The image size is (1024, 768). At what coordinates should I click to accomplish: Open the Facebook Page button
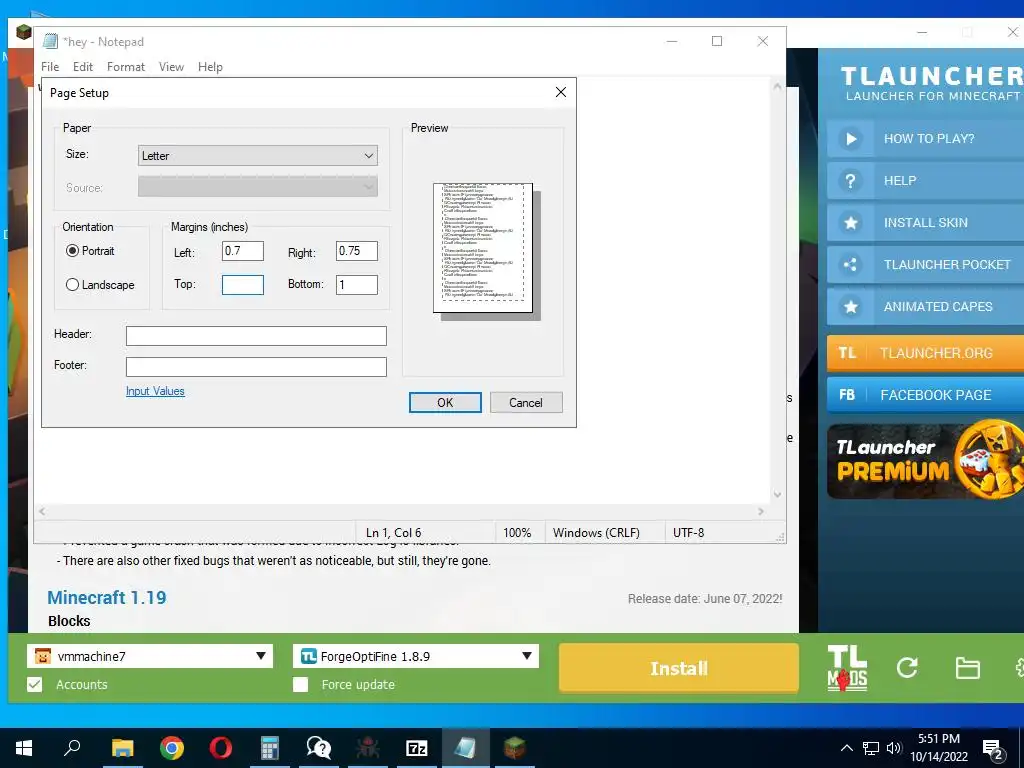click(925, 395)
